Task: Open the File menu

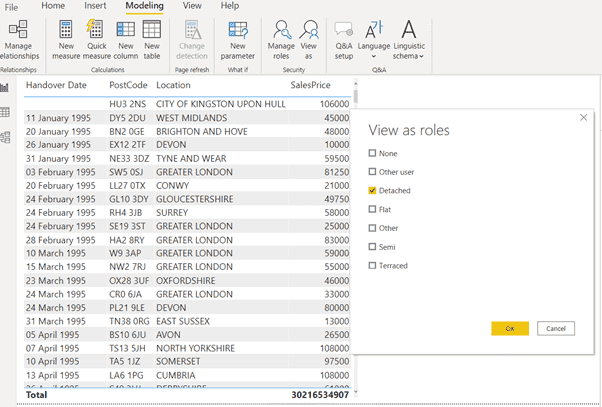Action: pos(11,7)
